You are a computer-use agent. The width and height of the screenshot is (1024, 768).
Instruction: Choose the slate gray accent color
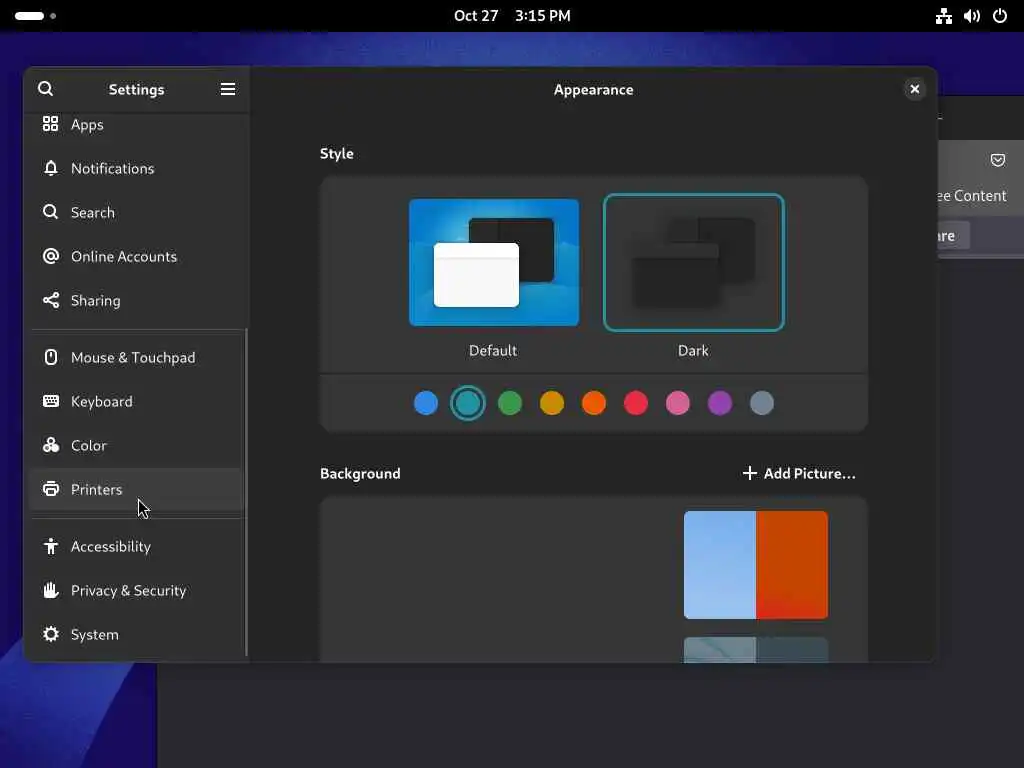[x=762, y=403]
